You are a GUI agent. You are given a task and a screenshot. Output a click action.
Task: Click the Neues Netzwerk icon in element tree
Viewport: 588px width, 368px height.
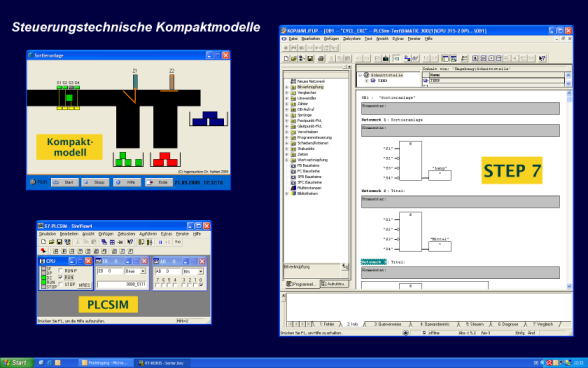coord(293,81)
